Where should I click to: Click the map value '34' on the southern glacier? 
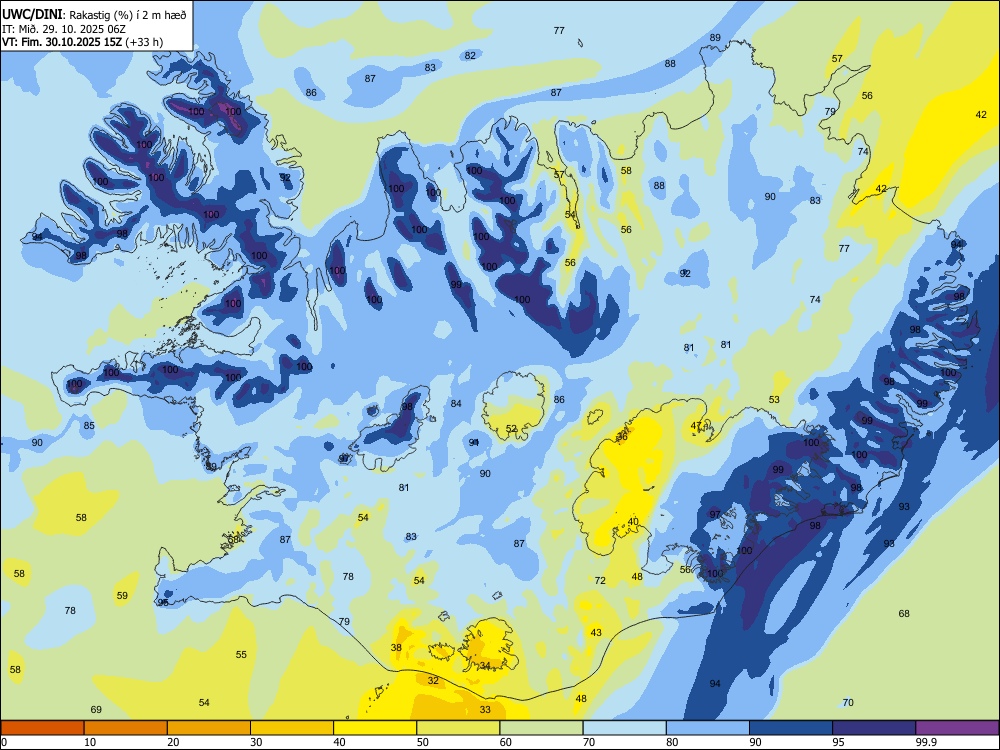click(x=485, y=666)
